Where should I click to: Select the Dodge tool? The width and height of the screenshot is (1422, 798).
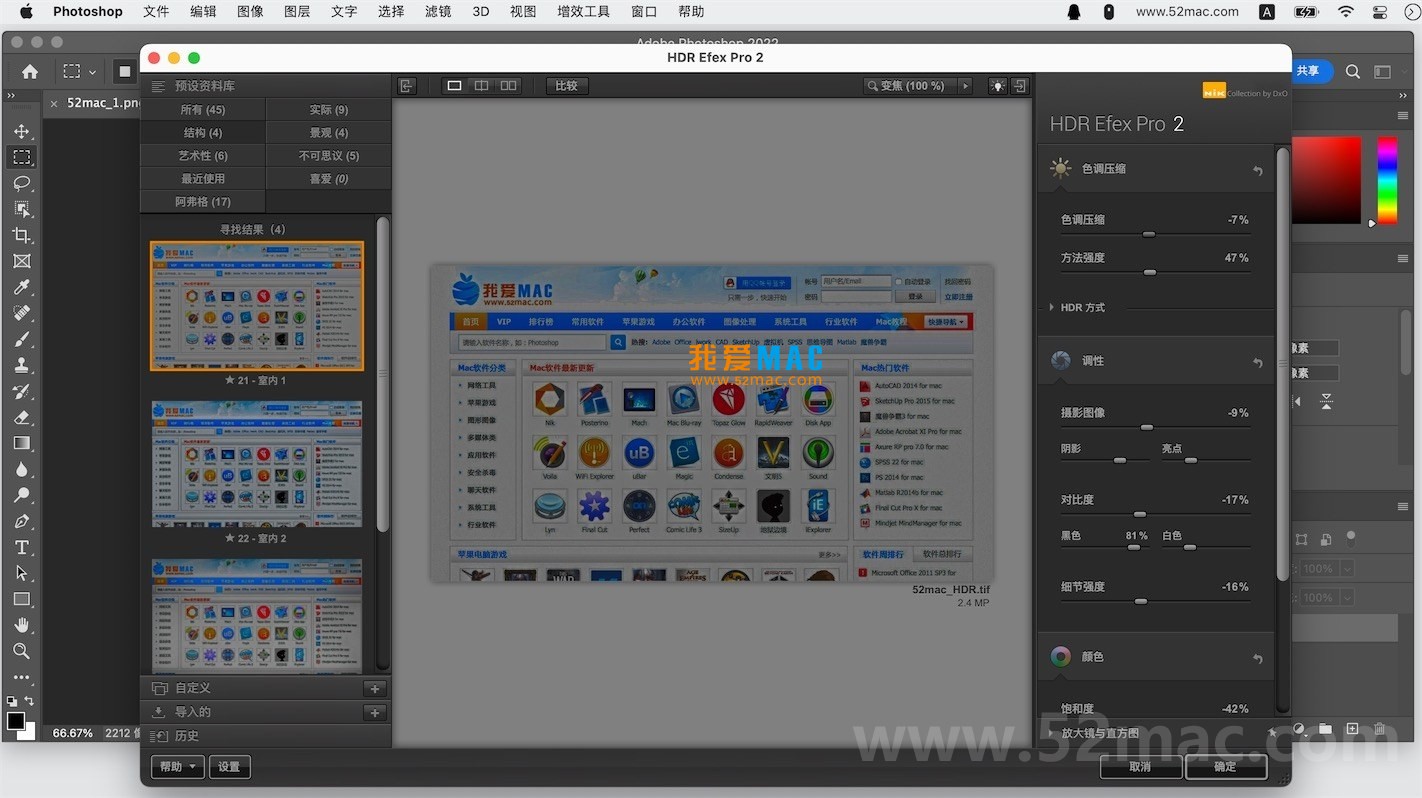(x=22, y=495)
